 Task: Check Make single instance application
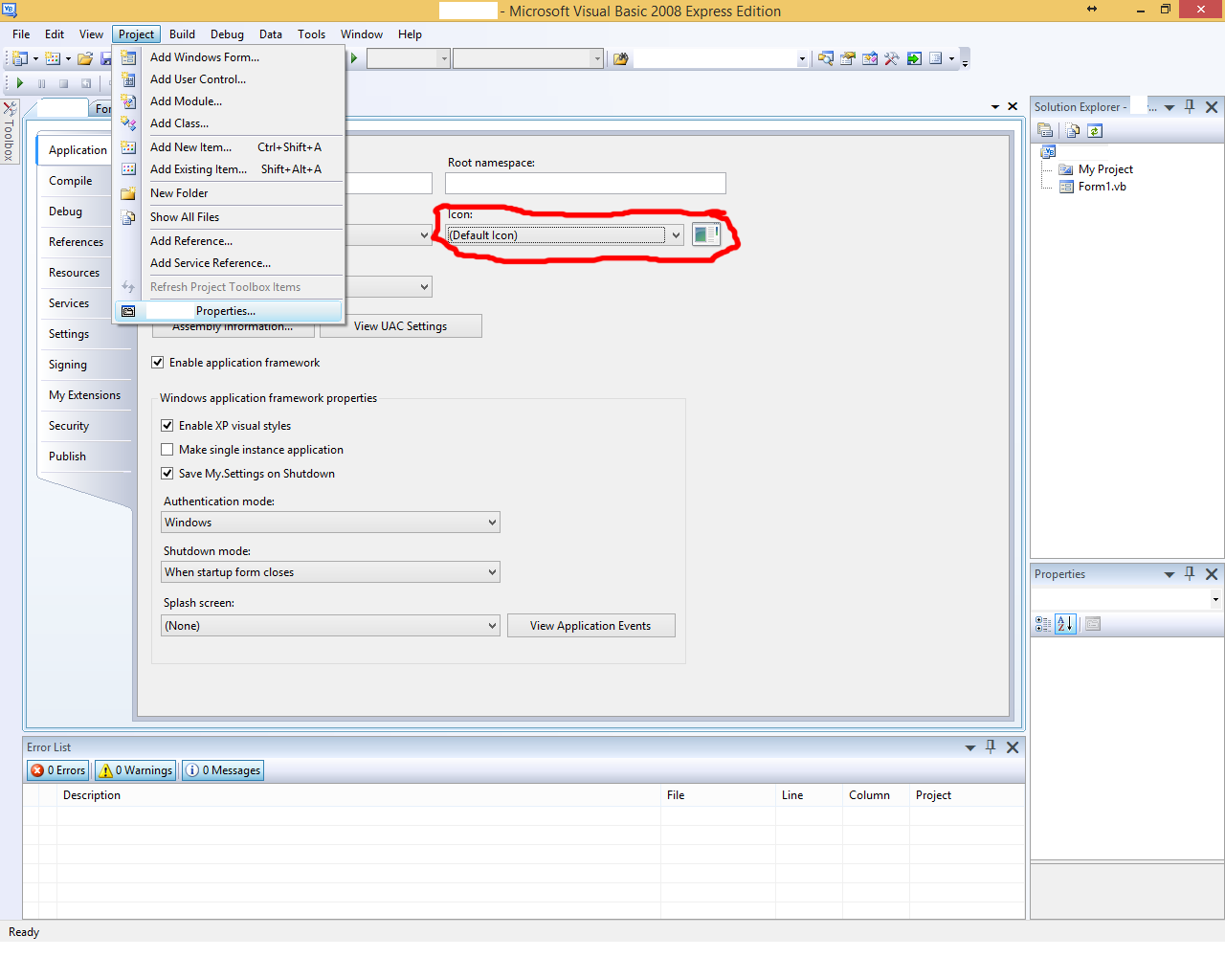click(x=167, y=450)
